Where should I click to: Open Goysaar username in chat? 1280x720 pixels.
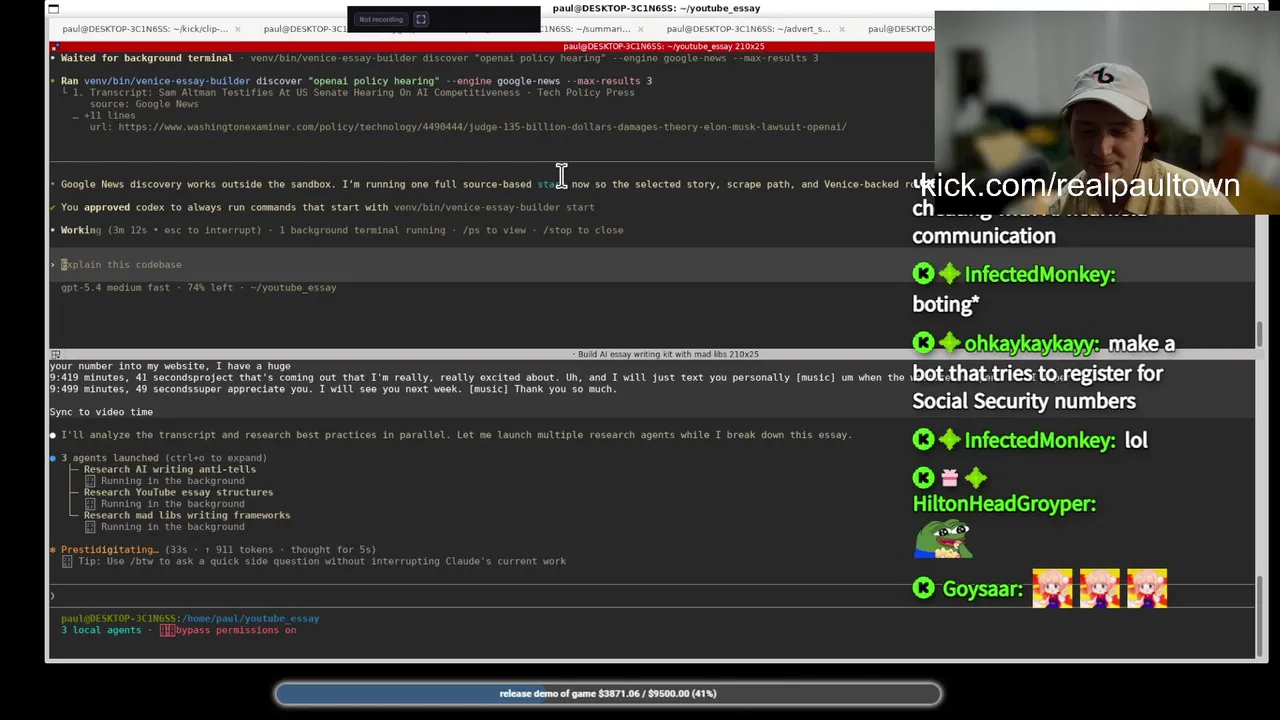tap(982, 590)
